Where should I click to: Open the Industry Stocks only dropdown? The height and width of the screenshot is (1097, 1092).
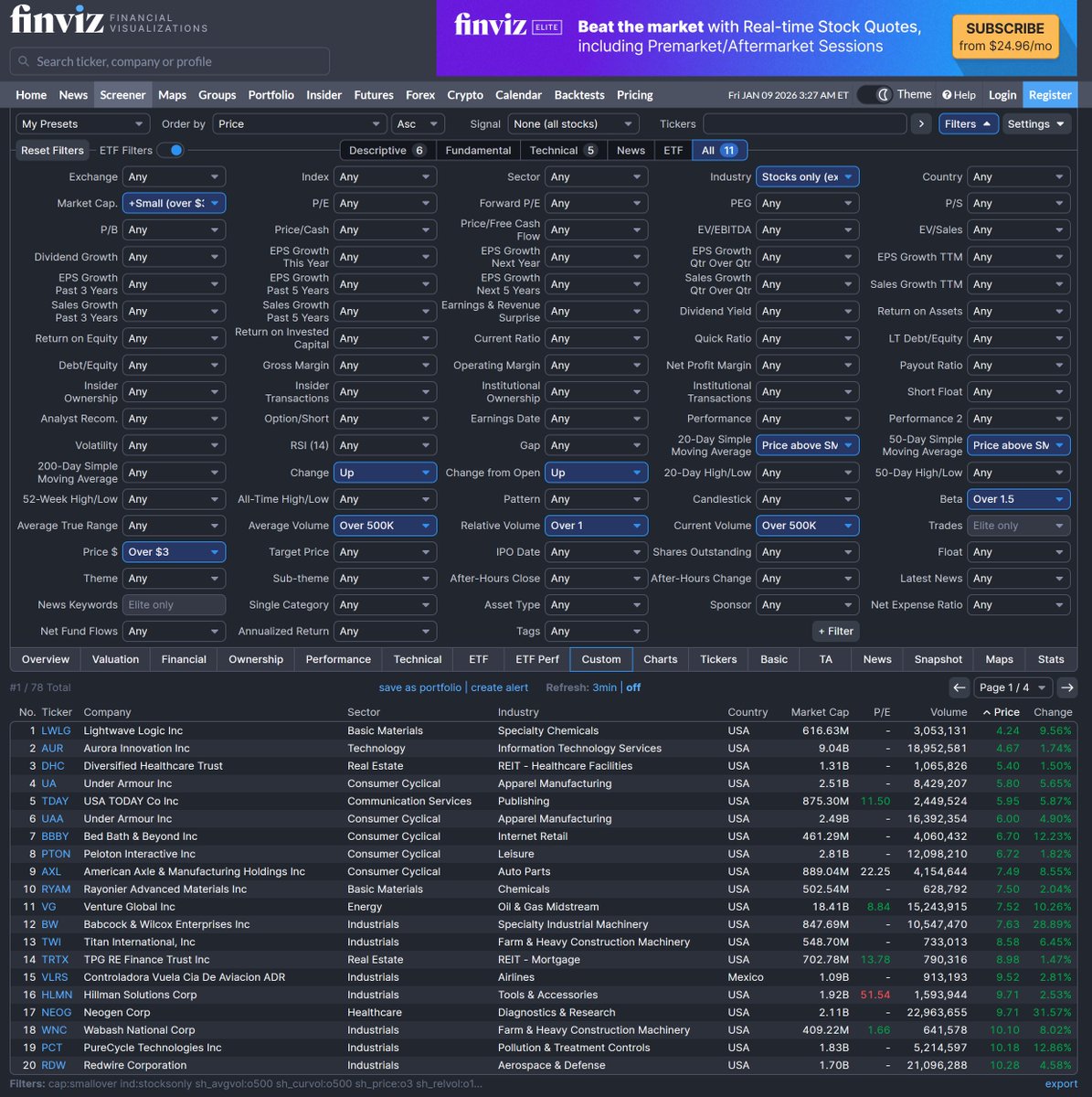pos(807,176)
